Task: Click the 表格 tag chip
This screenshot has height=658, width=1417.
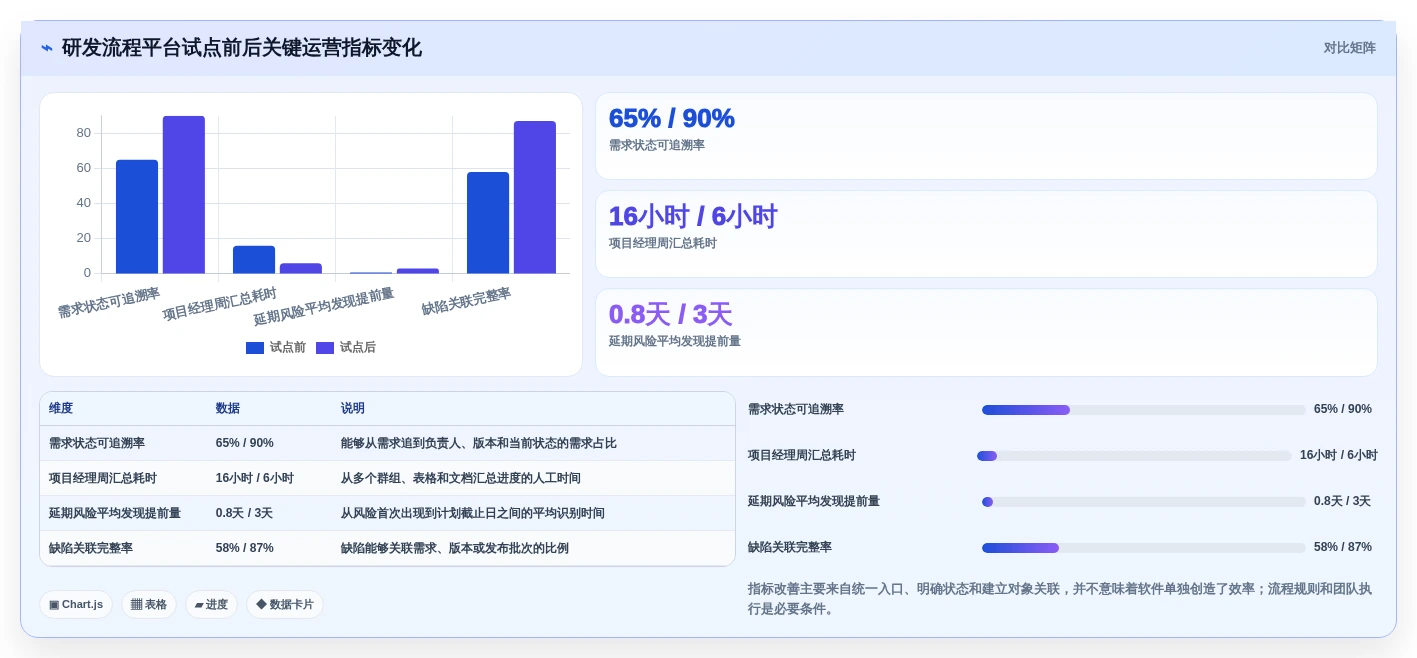Action: point(149,604)
